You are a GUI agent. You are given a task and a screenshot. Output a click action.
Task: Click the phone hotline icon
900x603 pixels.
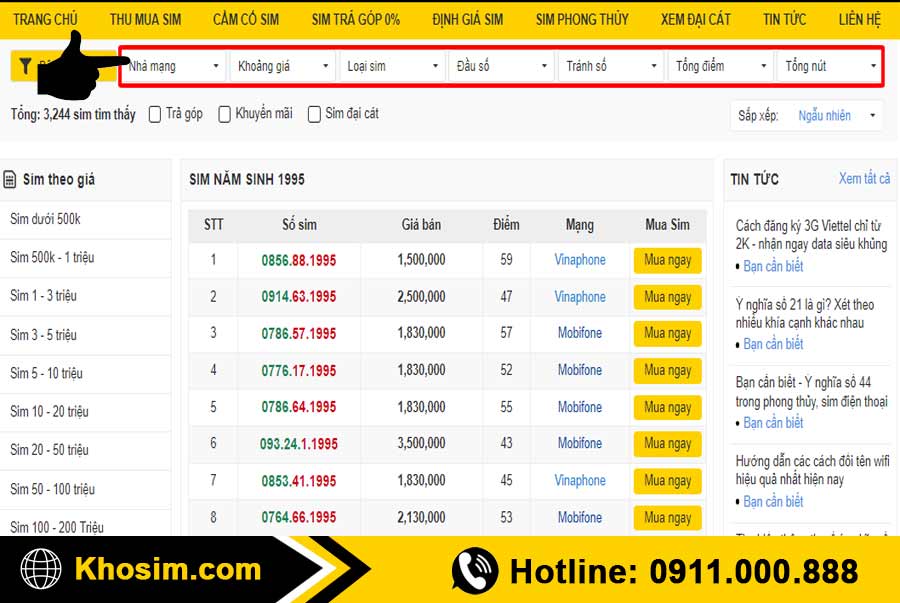coord(474,571)
